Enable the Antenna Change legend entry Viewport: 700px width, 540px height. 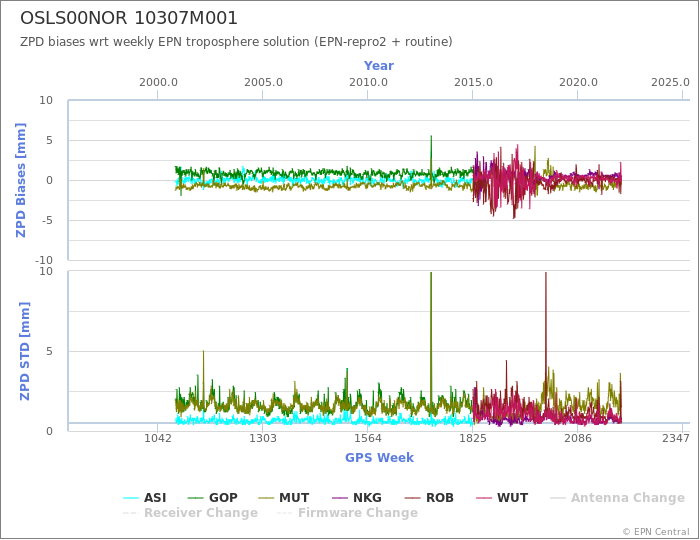click(617, 498)
